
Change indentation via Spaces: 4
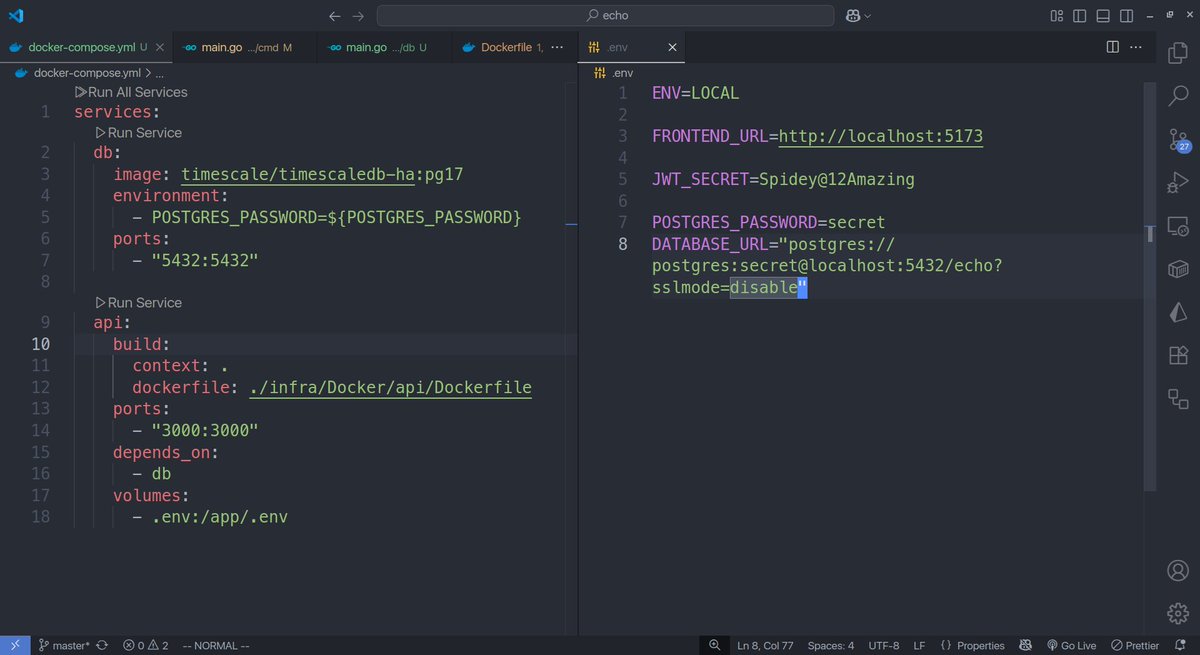(x=830, y=645)
